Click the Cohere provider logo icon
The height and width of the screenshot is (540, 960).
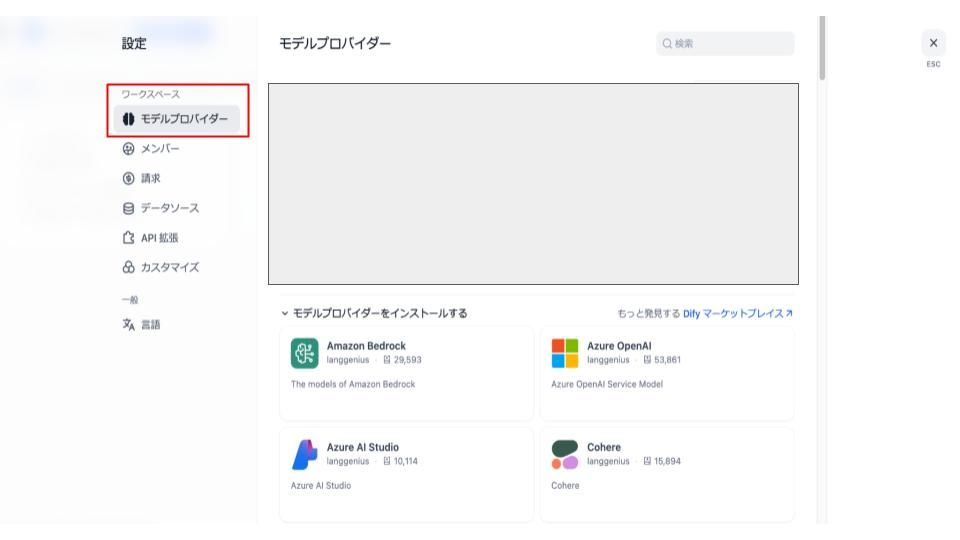coord(564,453)
